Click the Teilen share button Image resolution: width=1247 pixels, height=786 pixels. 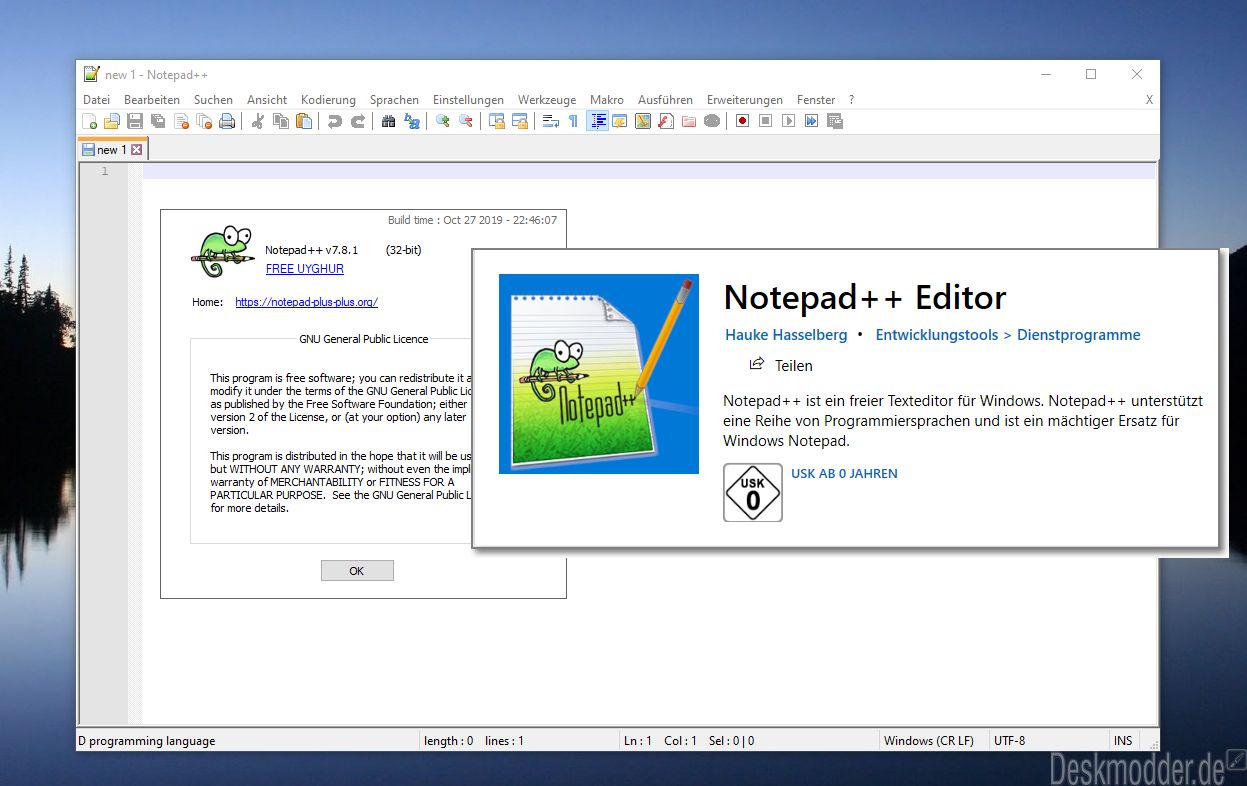click(781, 365)
